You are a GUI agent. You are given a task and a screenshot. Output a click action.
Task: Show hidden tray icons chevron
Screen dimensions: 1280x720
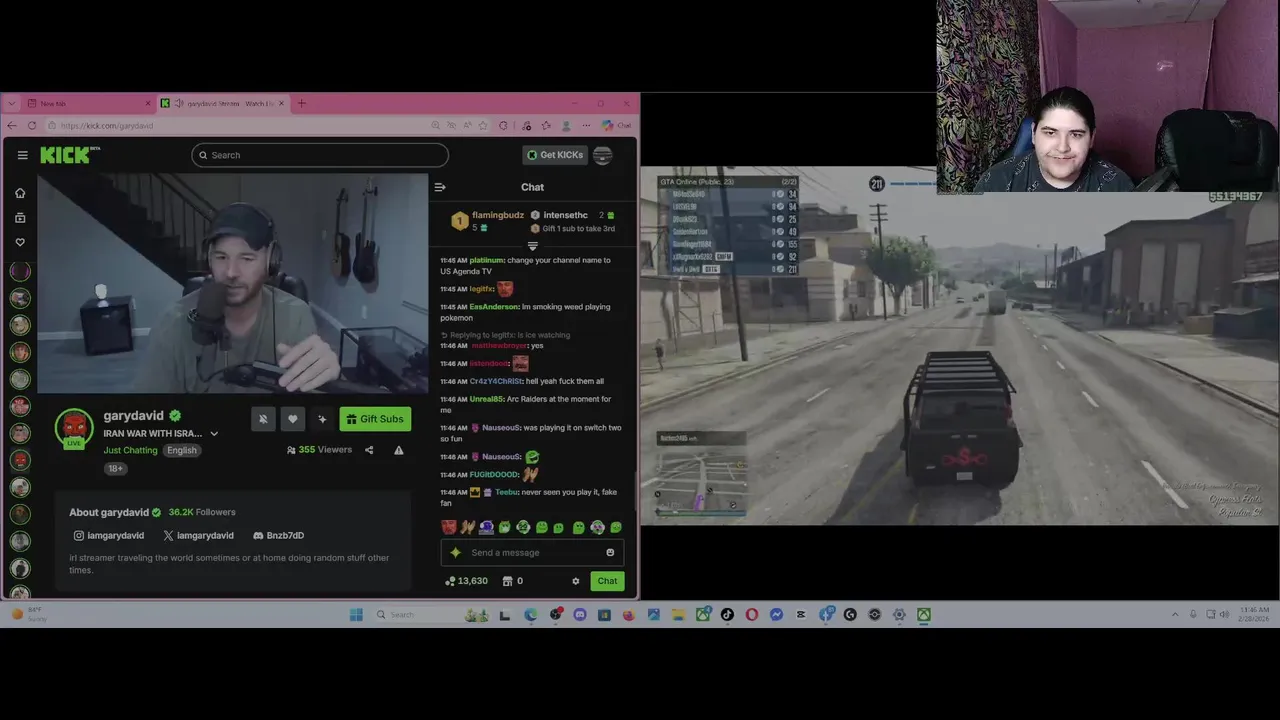(1175, 614)
